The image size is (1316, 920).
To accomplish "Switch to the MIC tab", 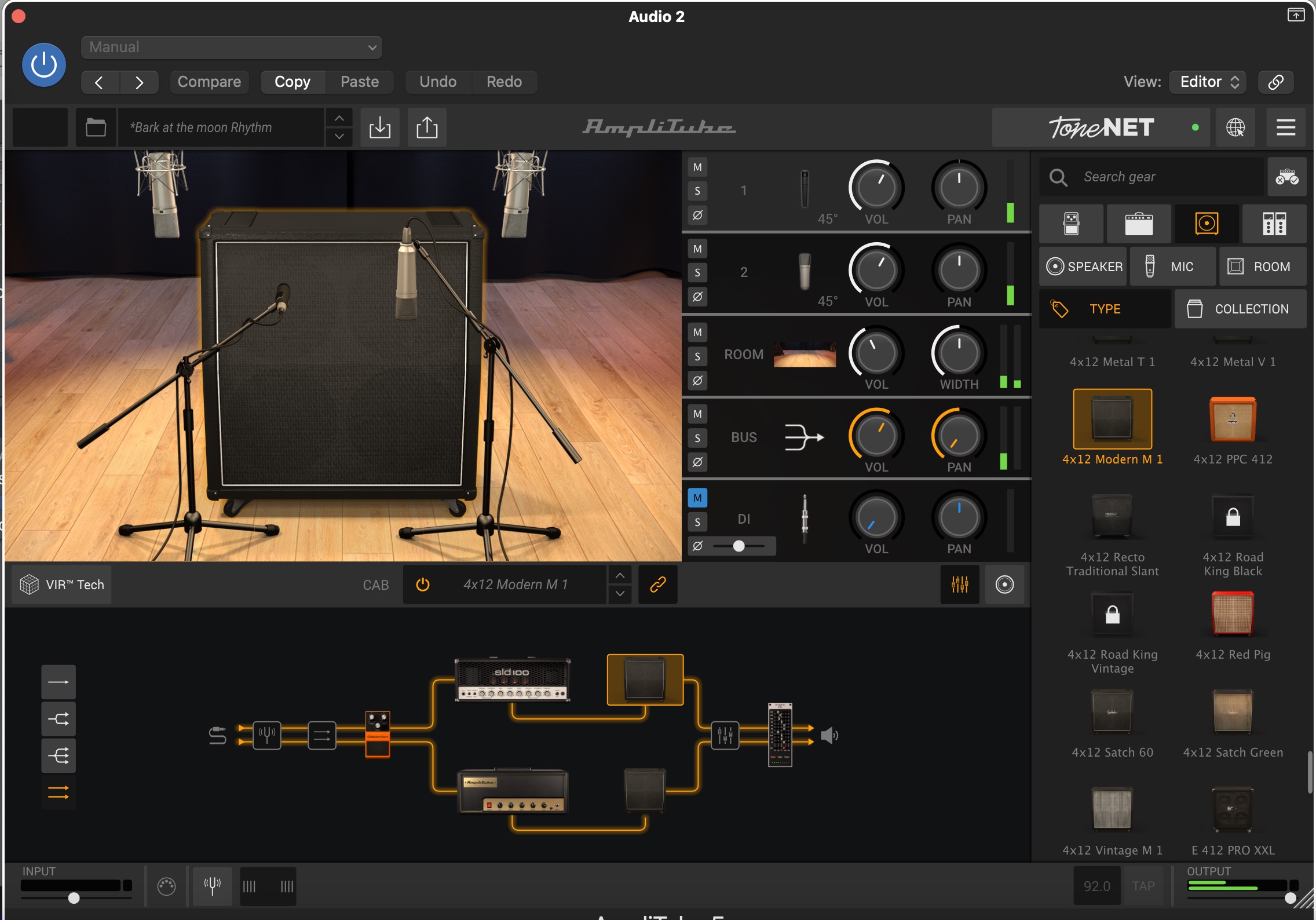I will pyautogui.click(x=1173, y=266).
